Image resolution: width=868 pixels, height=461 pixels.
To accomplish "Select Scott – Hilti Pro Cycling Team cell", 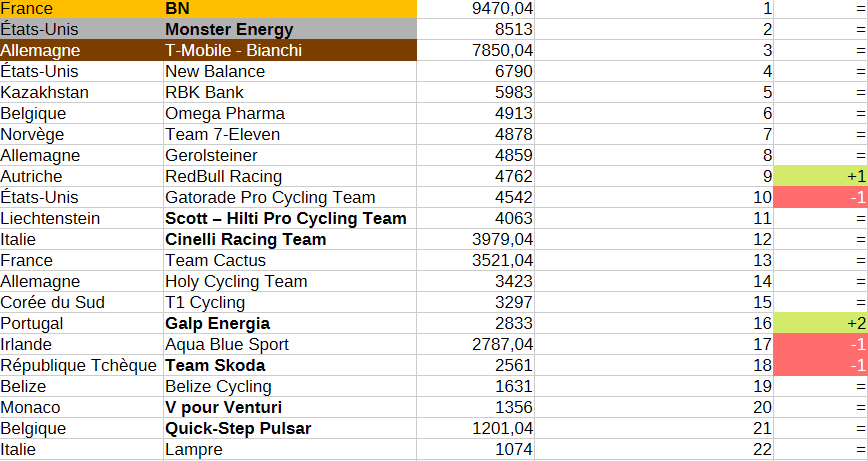I will [290, 218].
